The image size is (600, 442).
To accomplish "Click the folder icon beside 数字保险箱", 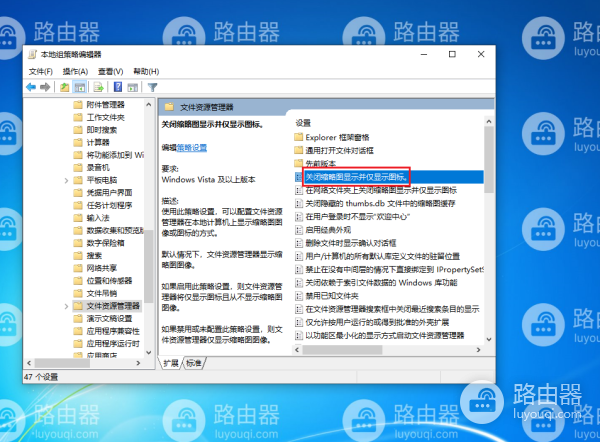I will tap(78, 243).
